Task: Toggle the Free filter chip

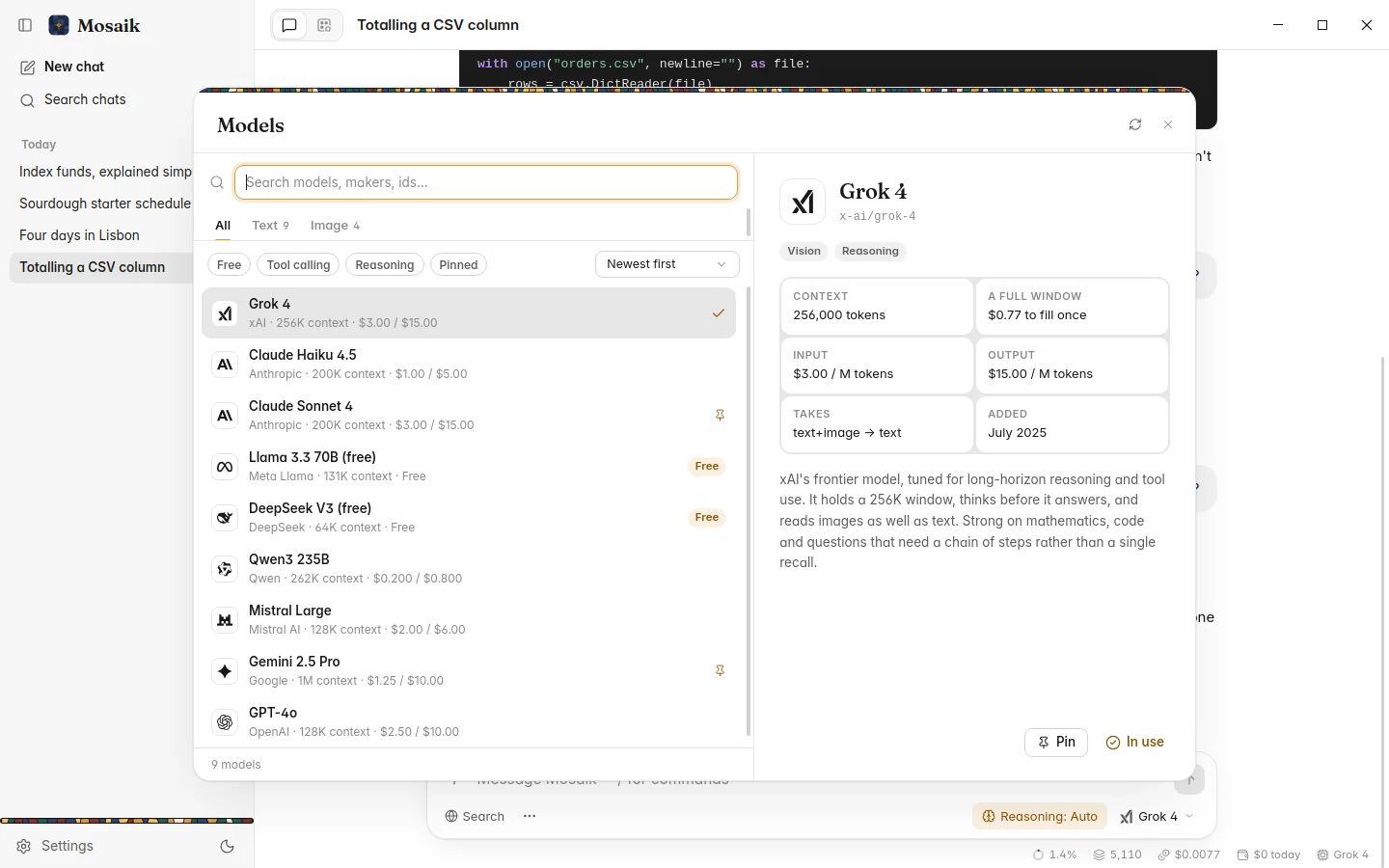Action: click(230, 265)
